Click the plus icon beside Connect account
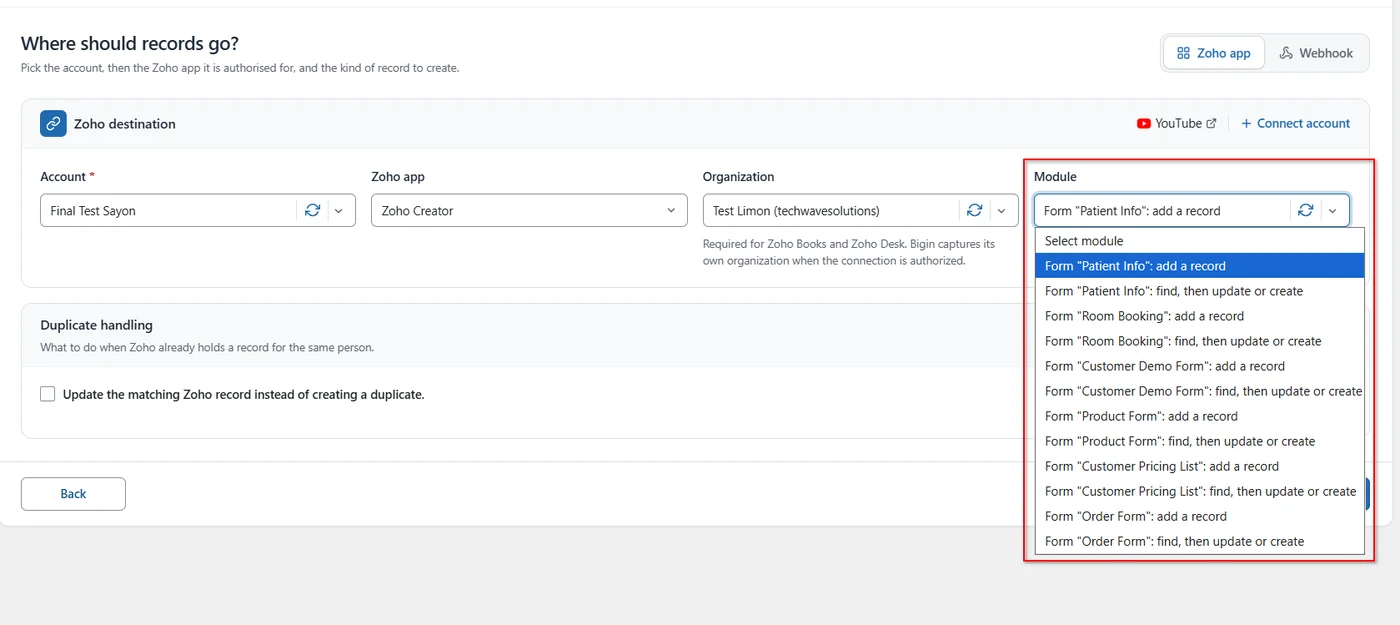 click(x=1246, y=124)
